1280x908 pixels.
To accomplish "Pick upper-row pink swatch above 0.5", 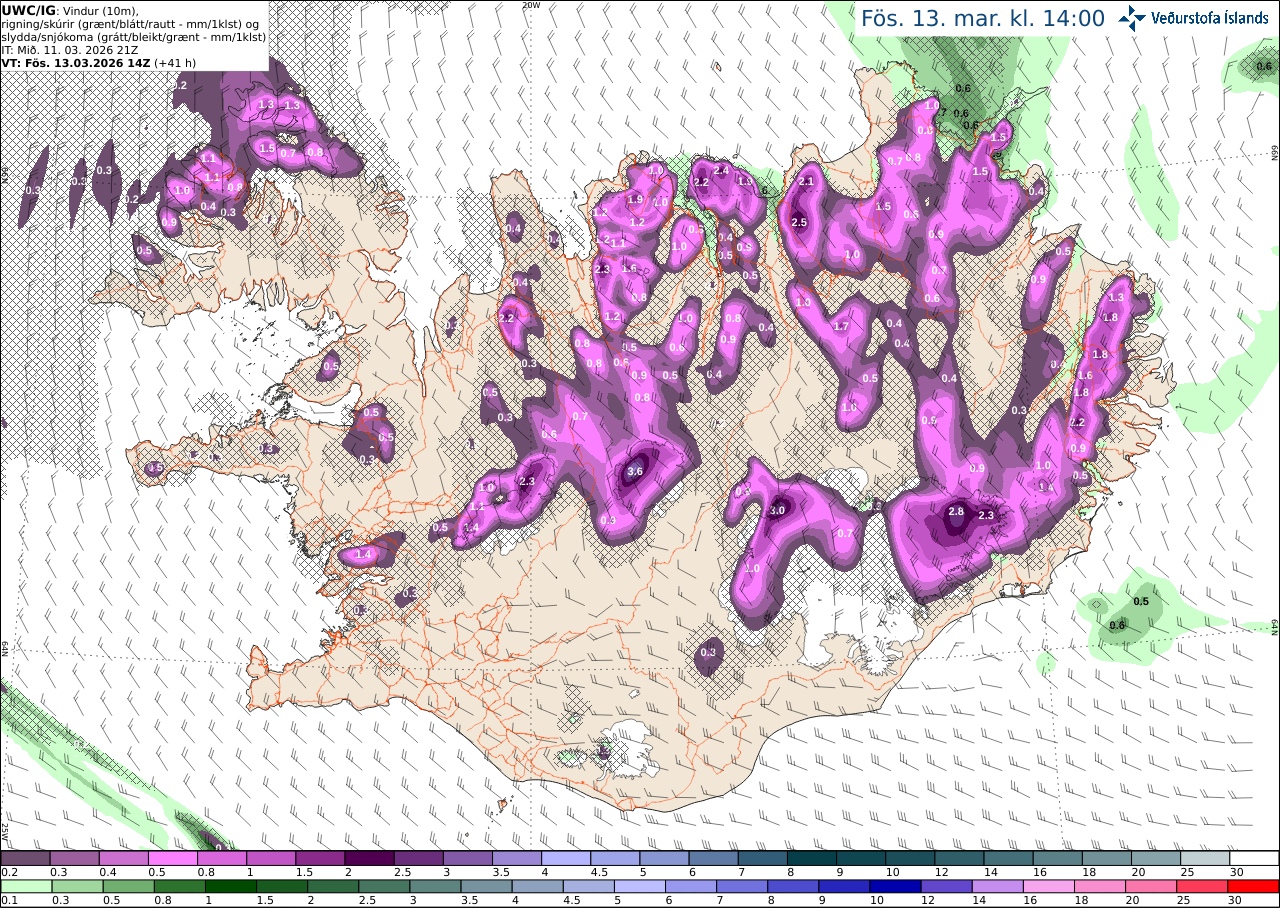I will point(172,858).
